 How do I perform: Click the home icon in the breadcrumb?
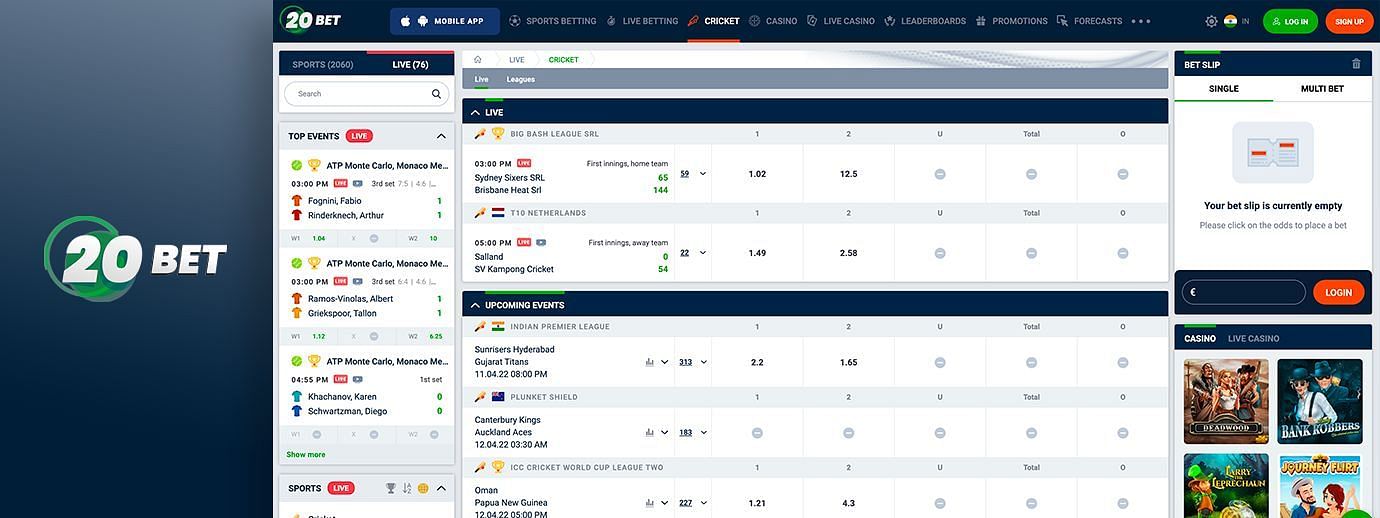pos(478,60)
